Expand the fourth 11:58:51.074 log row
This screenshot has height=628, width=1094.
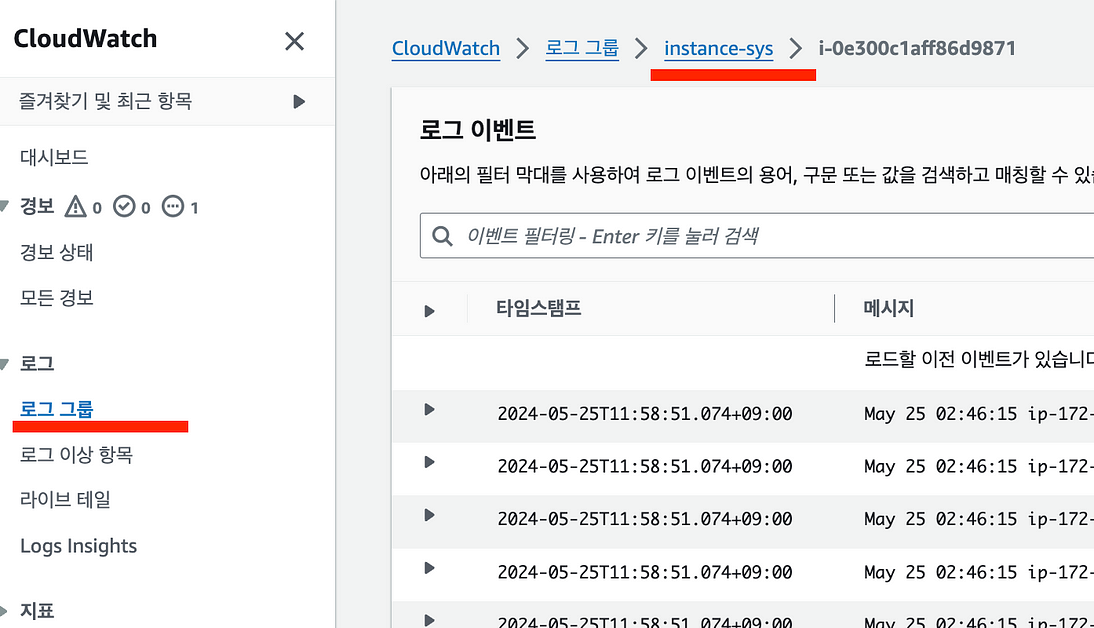(x=430, y=568)
